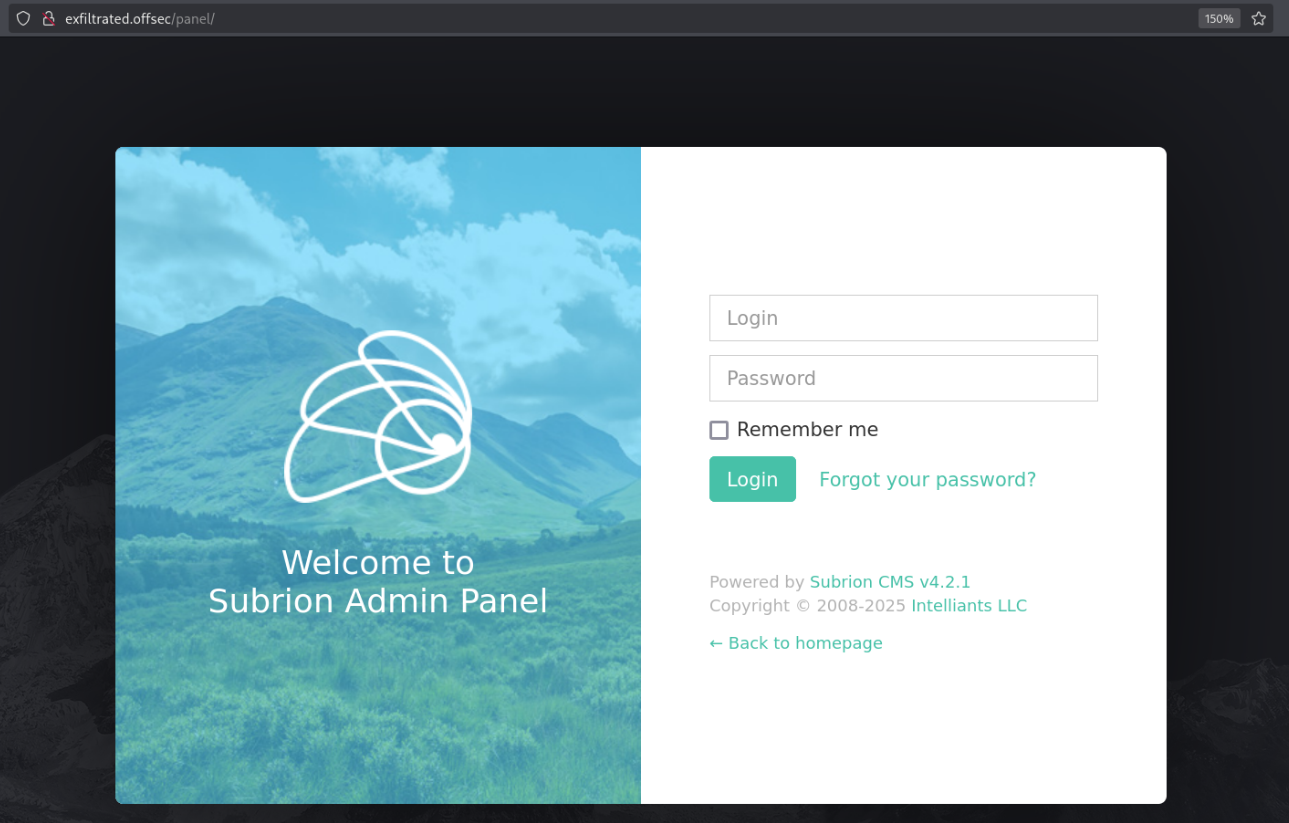Screen dimensions: 1289x823
Task: Enable the Remember me checkbox
Action: [x=719, y=430]
